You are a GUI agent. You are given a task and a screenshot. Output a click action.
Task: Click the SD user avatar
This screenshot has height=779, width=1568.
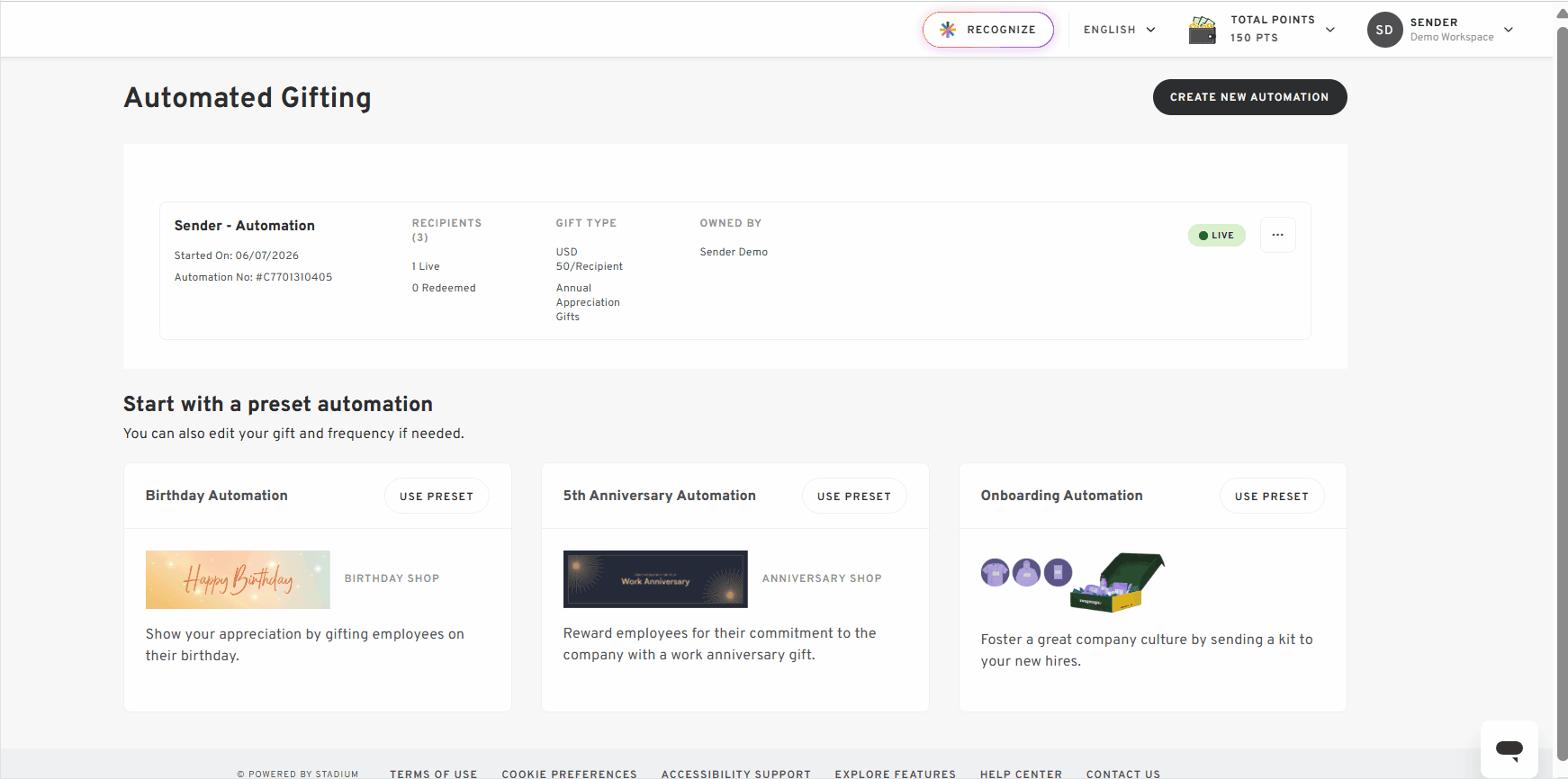(1384, 30)
